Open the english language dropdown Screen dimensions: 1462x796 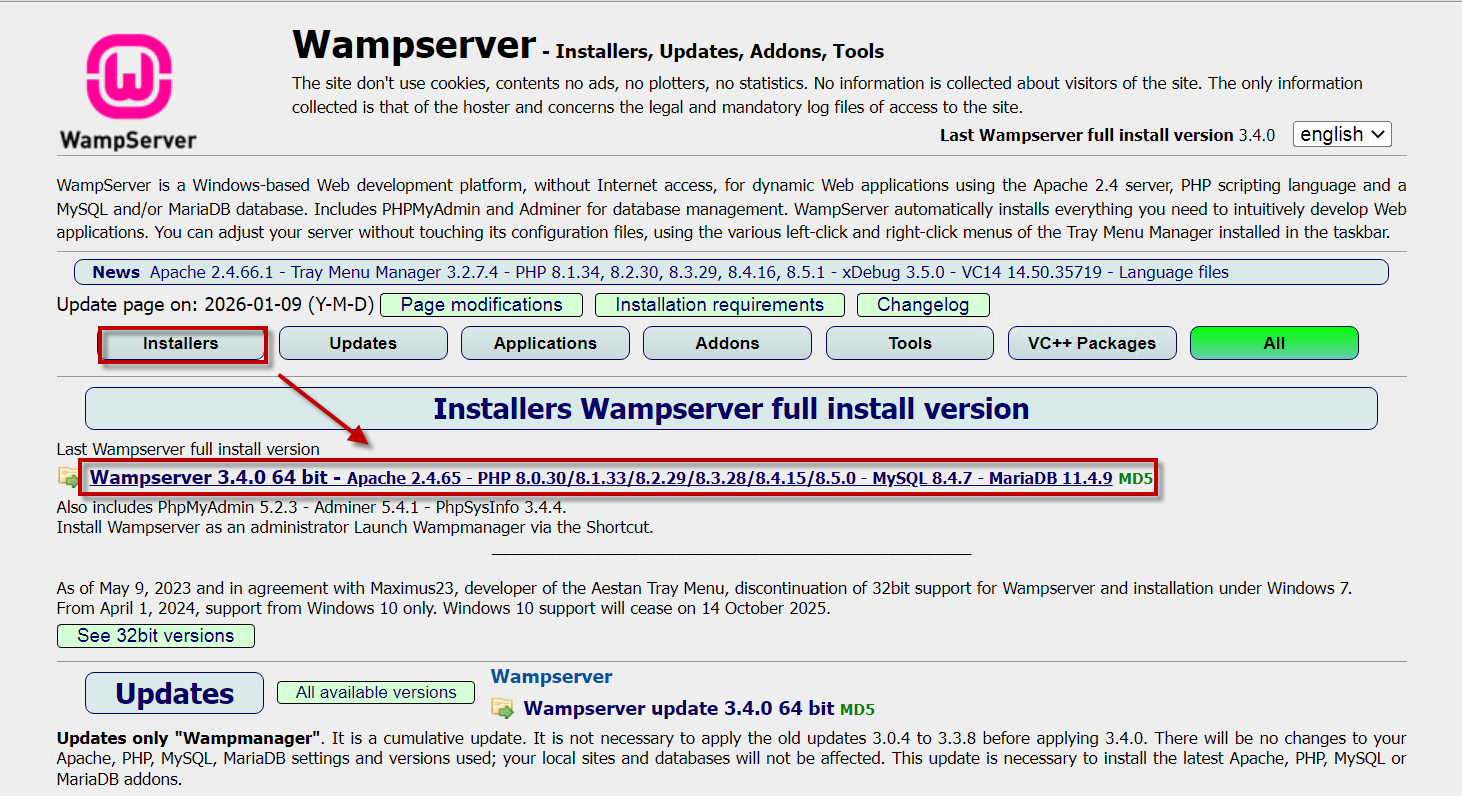pos(1341,134)
